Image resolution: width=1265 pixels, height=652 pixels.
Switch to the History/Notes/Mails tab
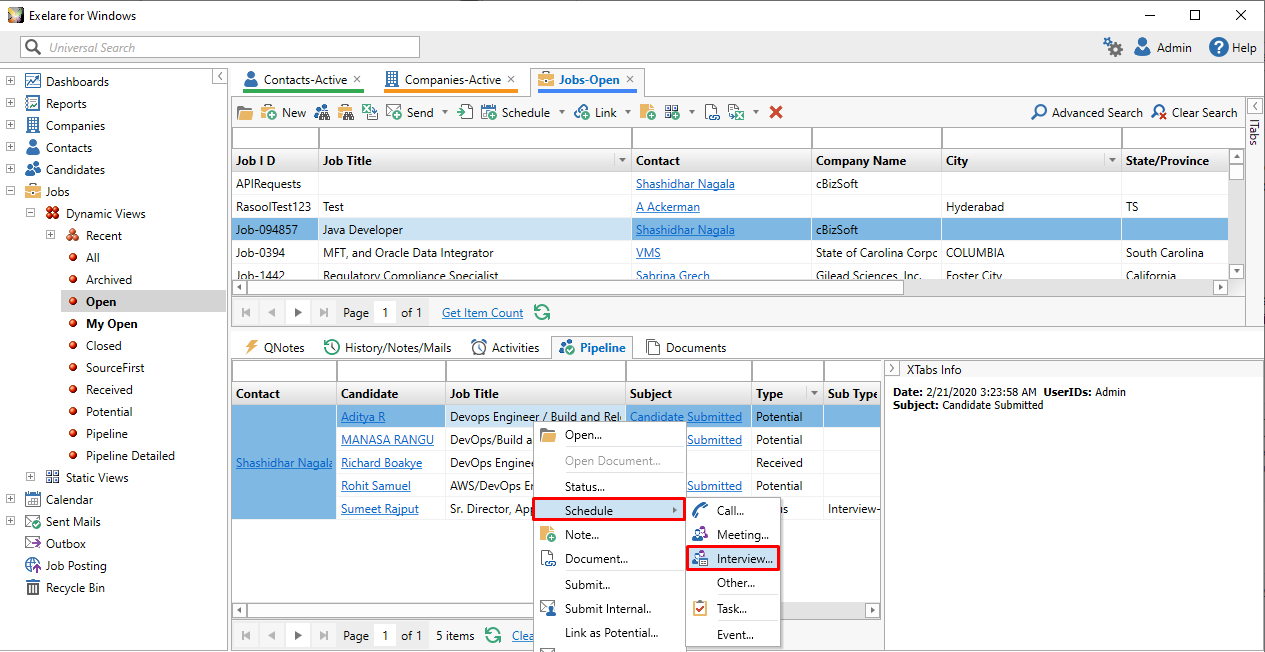coord(387,347)
